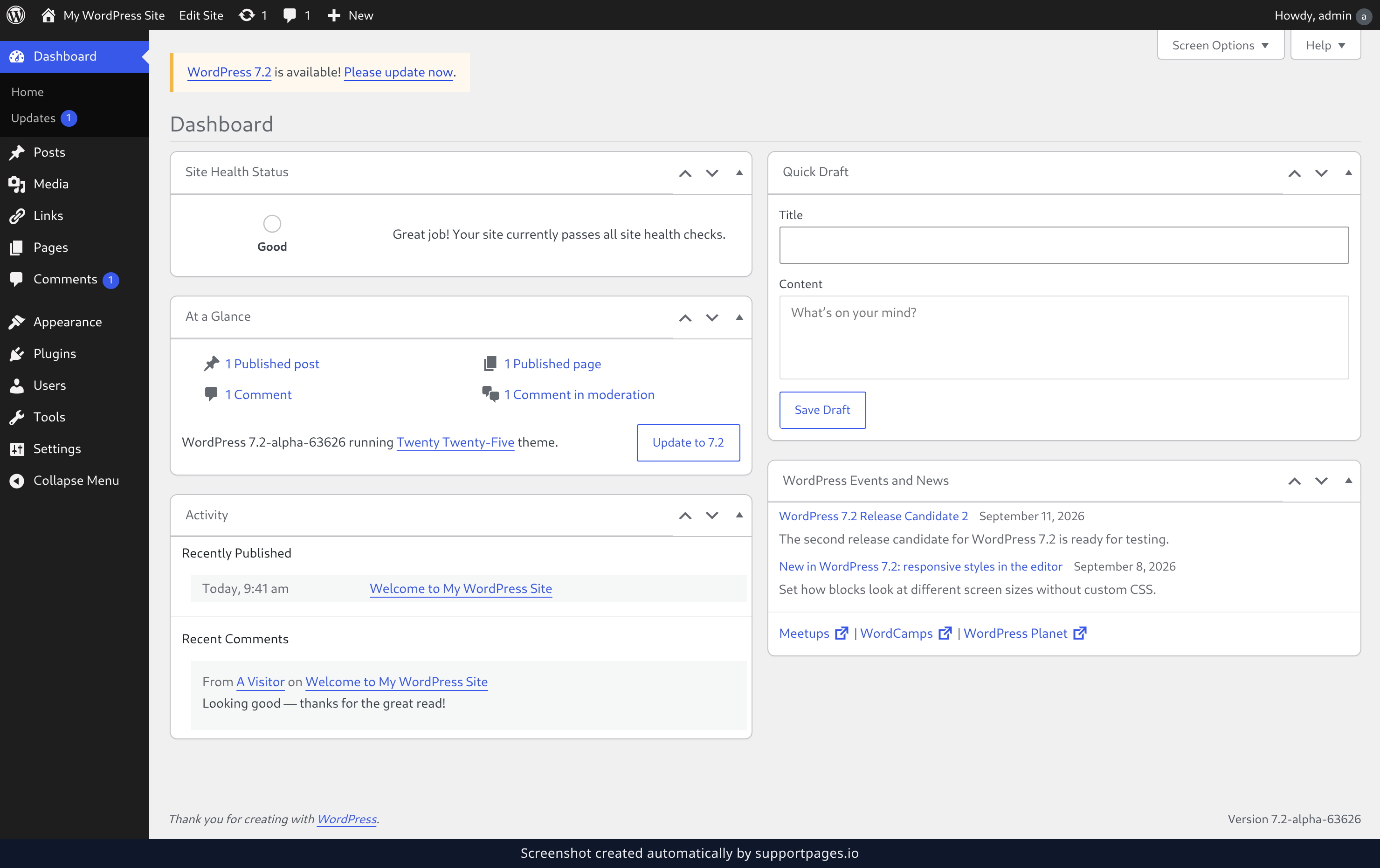Open Media via its sidebar icon
Screen dimensions: 1380x868
[x=17, y=184]
